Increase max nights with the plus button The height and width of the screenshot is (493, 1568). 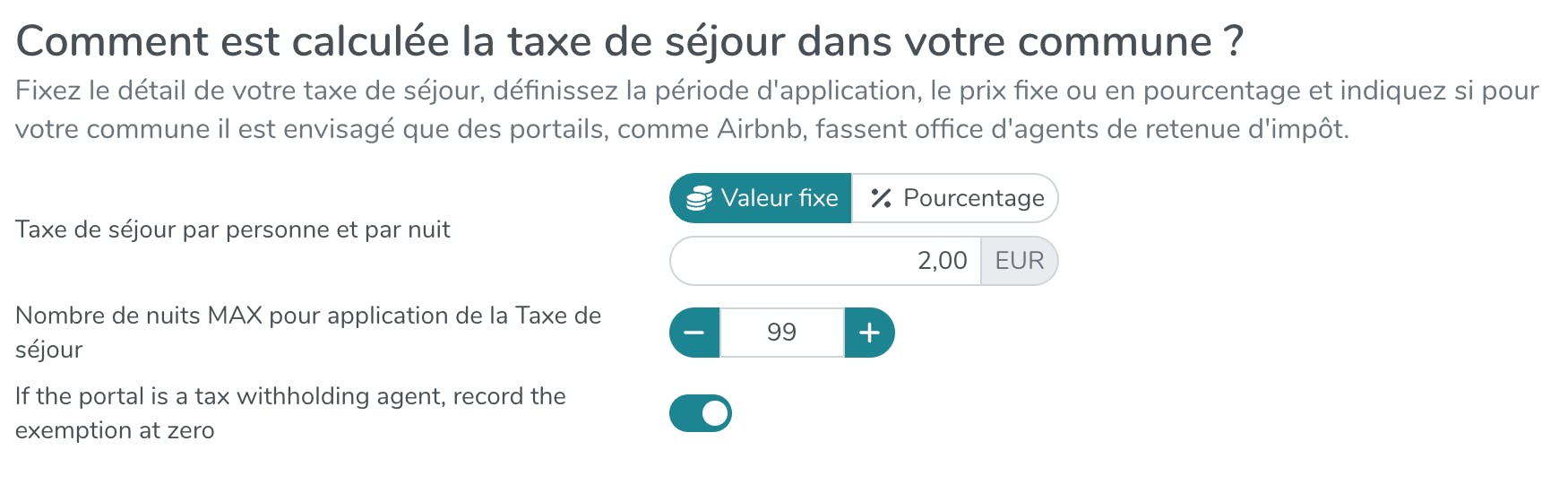point(869,333)
